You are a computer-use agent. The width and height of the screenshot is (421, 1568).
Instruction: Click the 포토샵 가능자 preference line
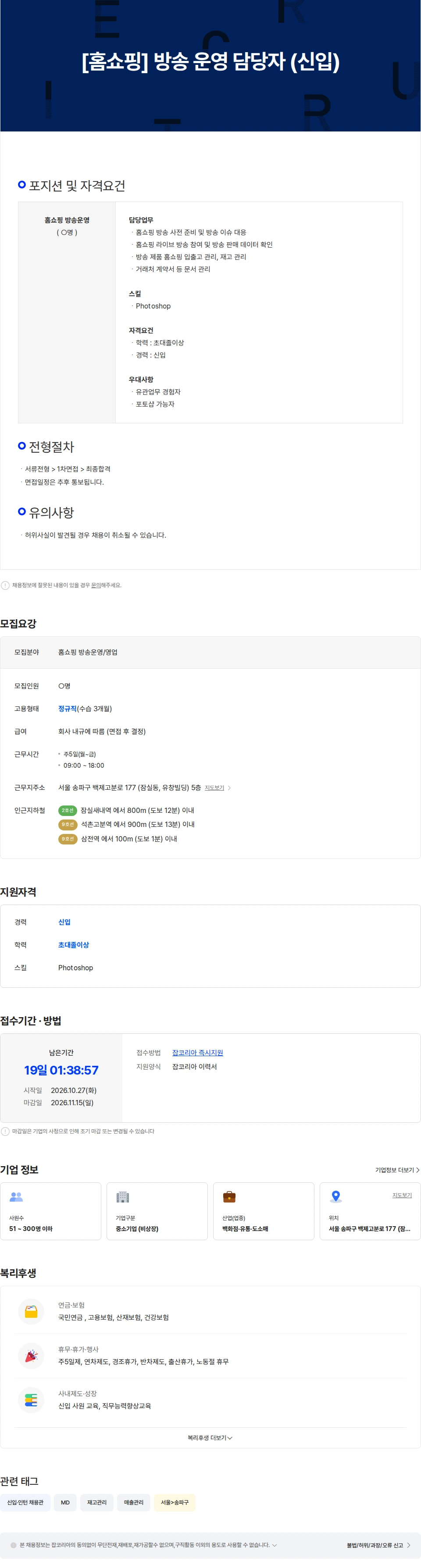click(x=155, y=404)
